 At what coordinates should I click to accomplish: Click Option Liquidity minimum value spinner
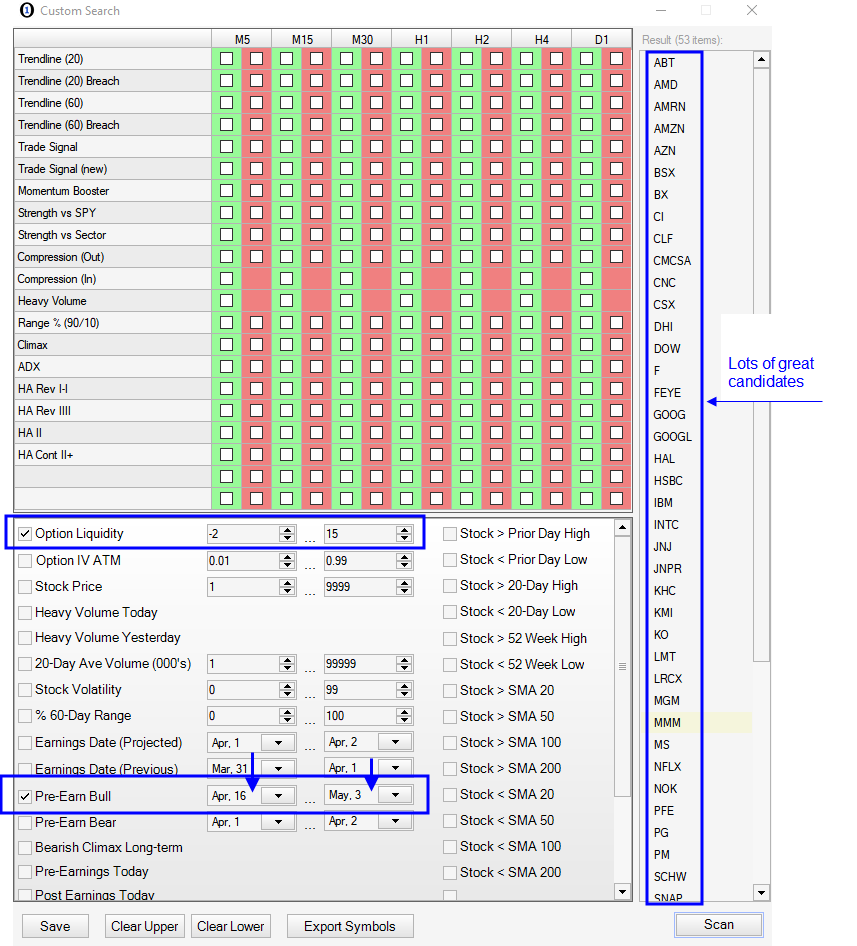[x=287, y=534]
